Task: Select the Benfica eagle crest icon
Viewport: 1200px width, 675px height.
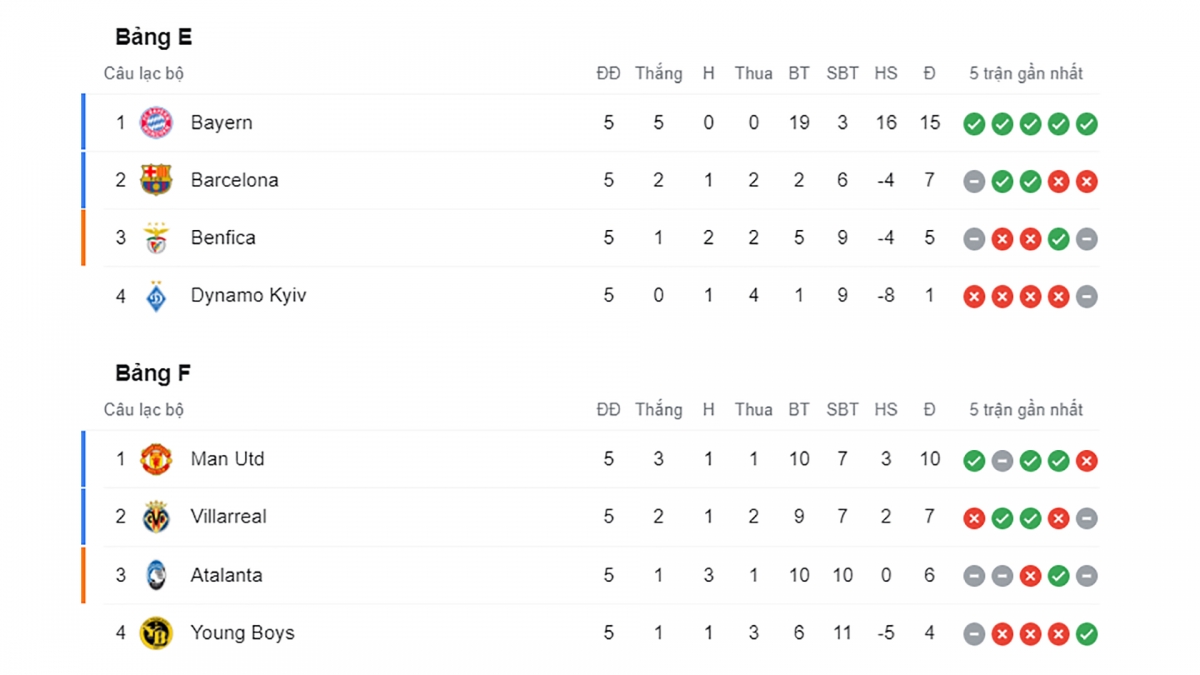Action: (x=156, y=238)
